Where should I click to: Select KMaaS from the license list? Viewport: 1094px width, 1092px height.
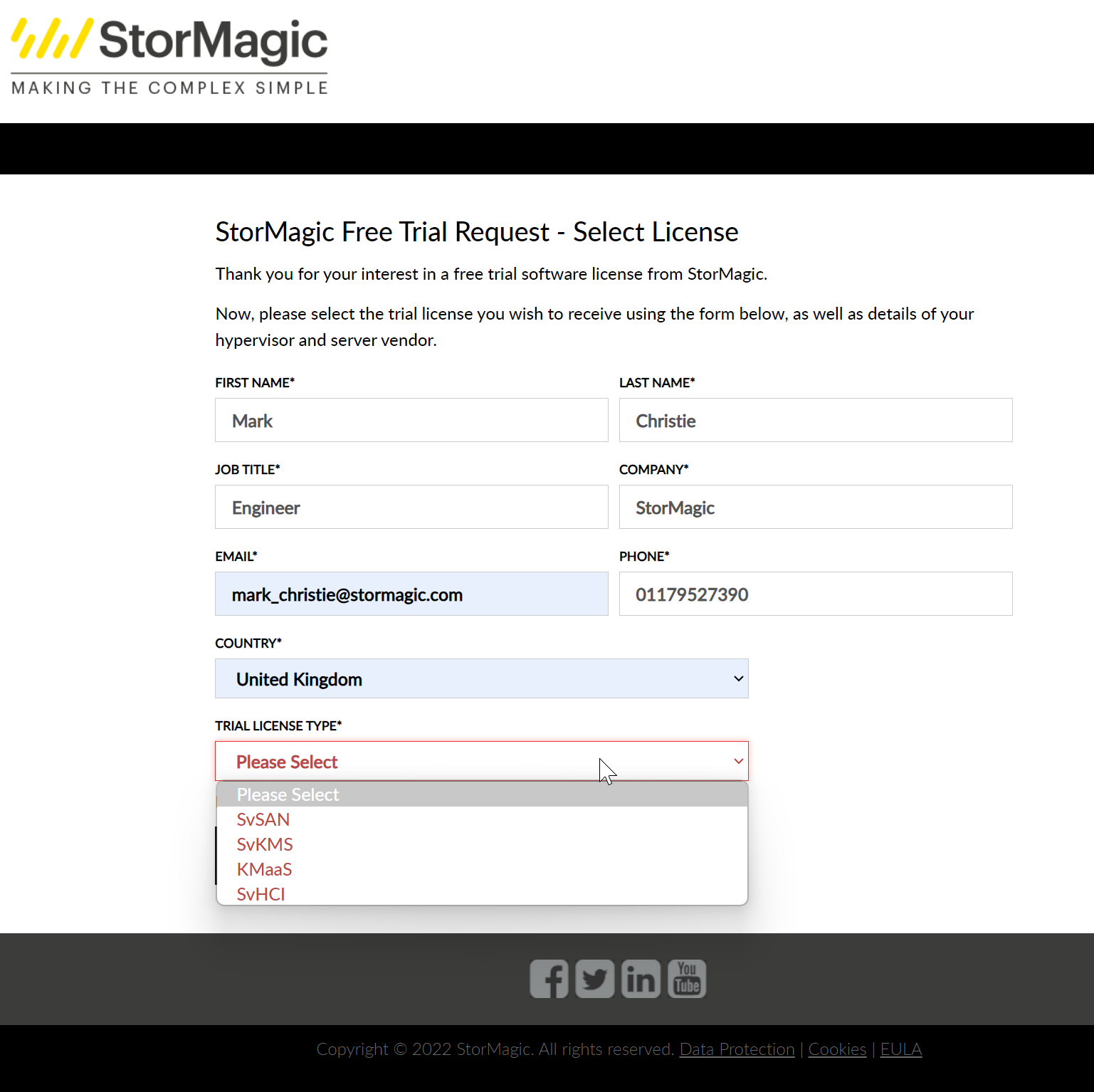pyautogui.click(x=482, y=869)
